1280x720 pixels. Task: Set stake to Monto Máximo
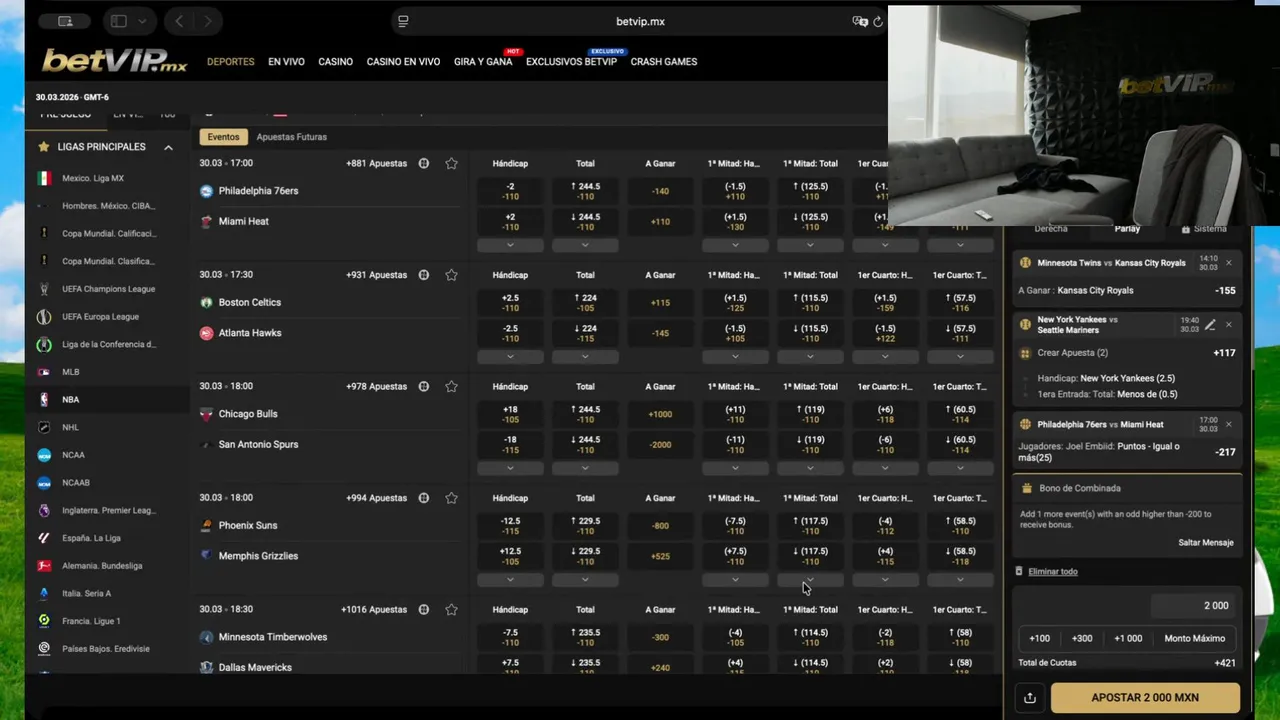point(1194,638)
